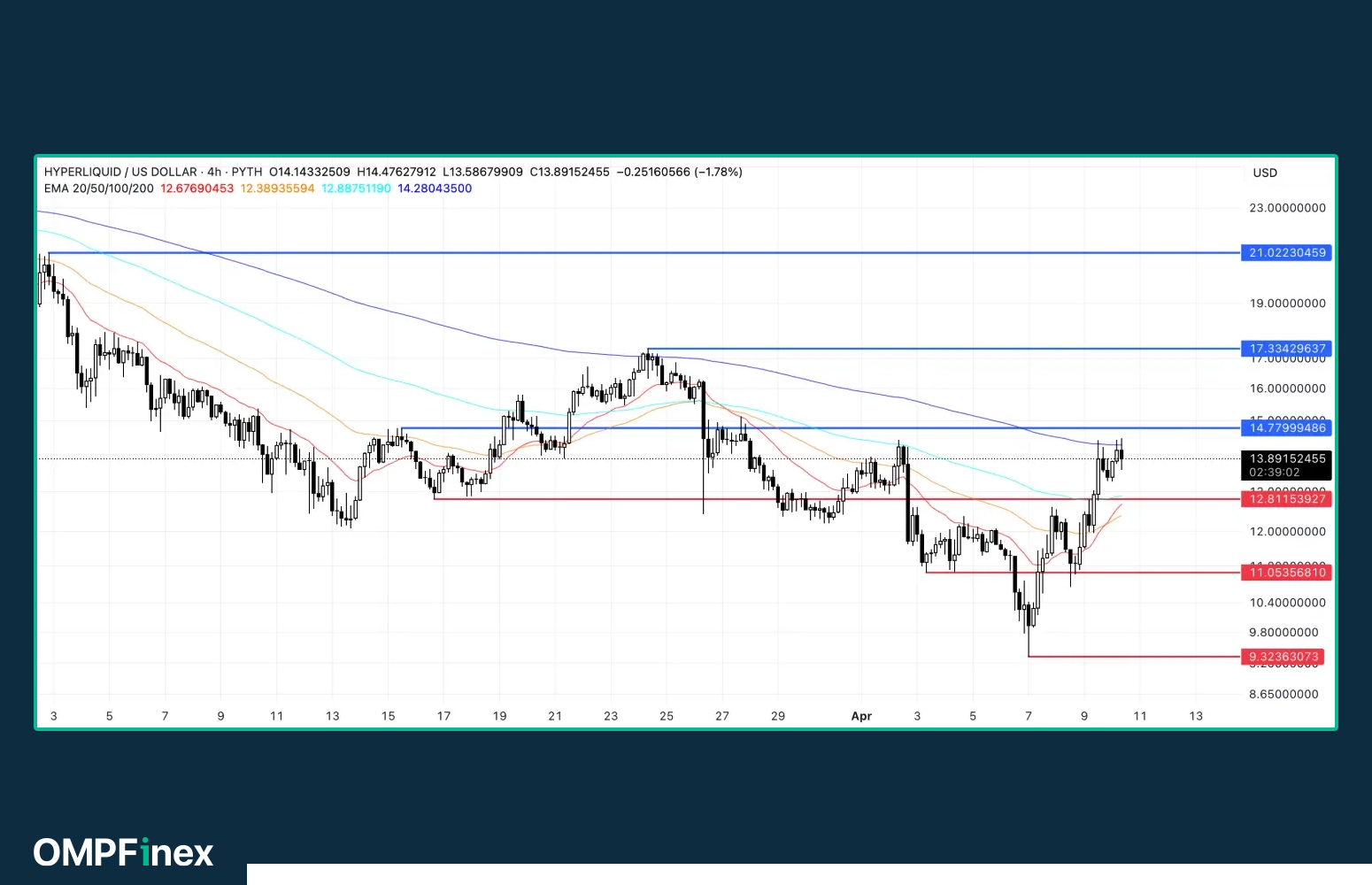This screenshot has width=1372, height=885.
Task: Click the date 21 on time axis
Action: click(555, 716)
